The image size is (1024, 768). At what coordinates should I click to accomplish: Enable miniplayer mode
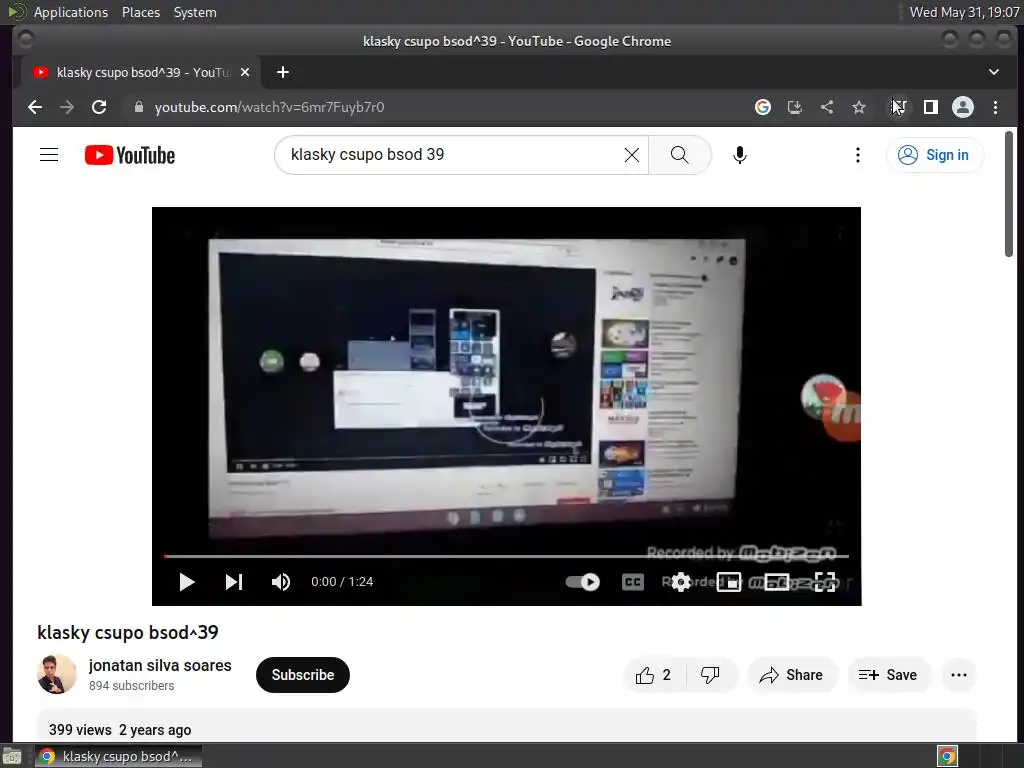pyautogui.click(x=729, y=582)
